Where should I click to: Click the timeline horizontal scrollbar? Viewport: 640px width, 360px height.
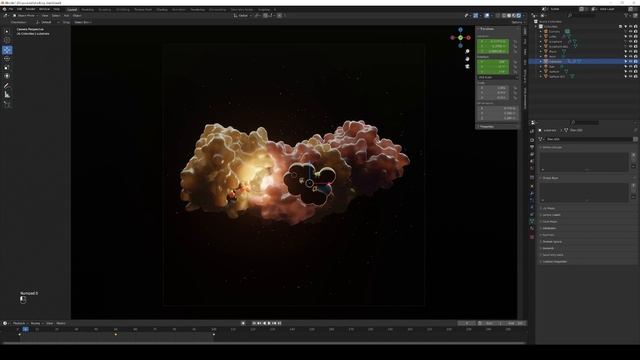coord(264,343)
